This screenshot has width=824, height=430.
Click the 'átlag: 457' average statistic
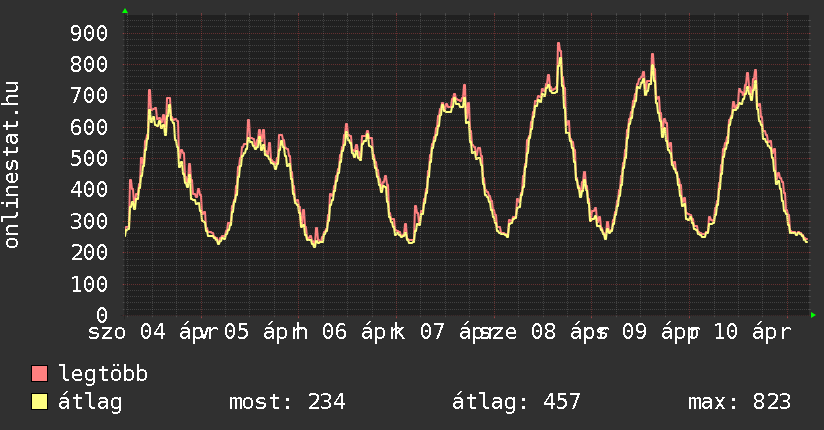tap(517, 402)
